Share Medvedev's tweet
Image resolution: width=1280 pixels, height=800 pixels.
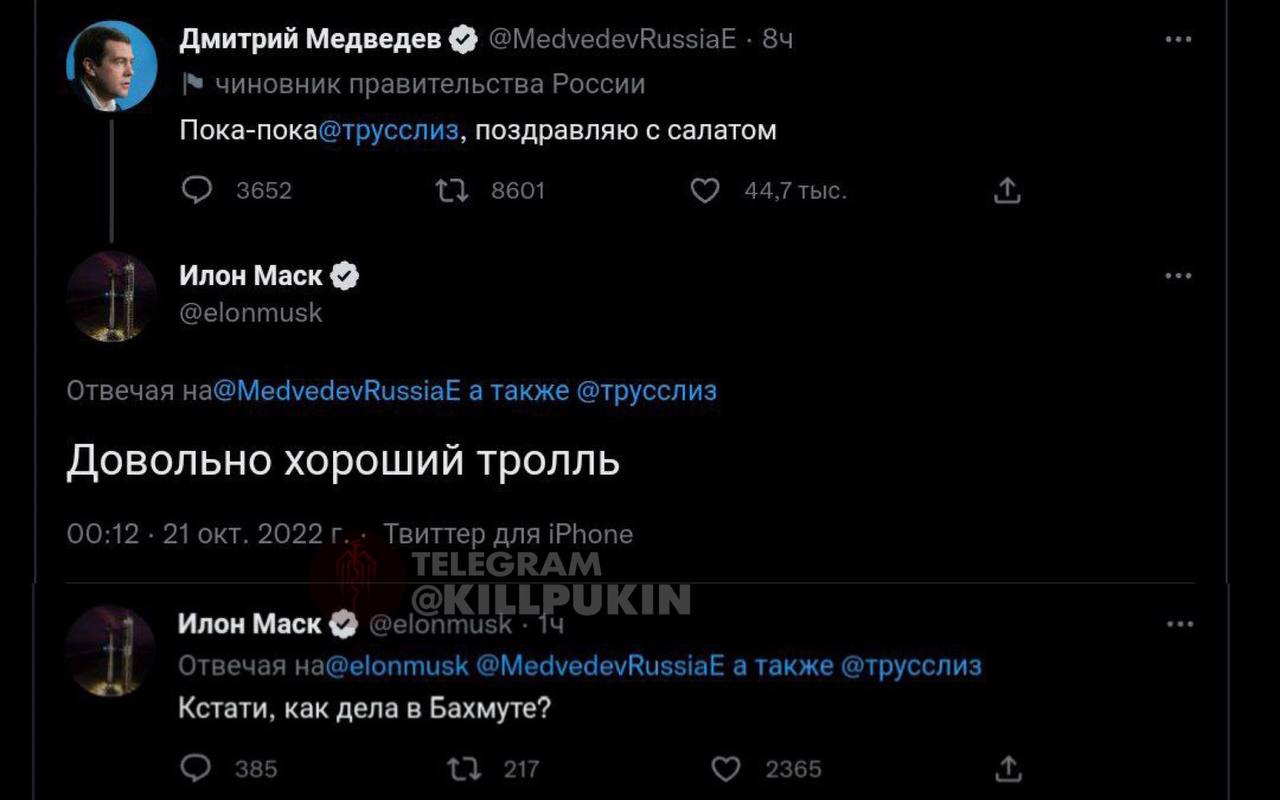[x=1007, y=190]
